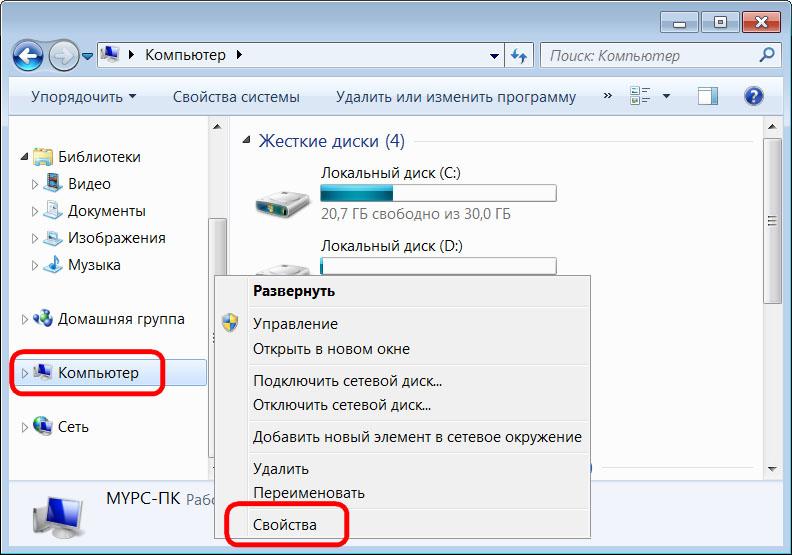Open Help with the question mark icon
The image size is (792, 555).
click(754, 95)
